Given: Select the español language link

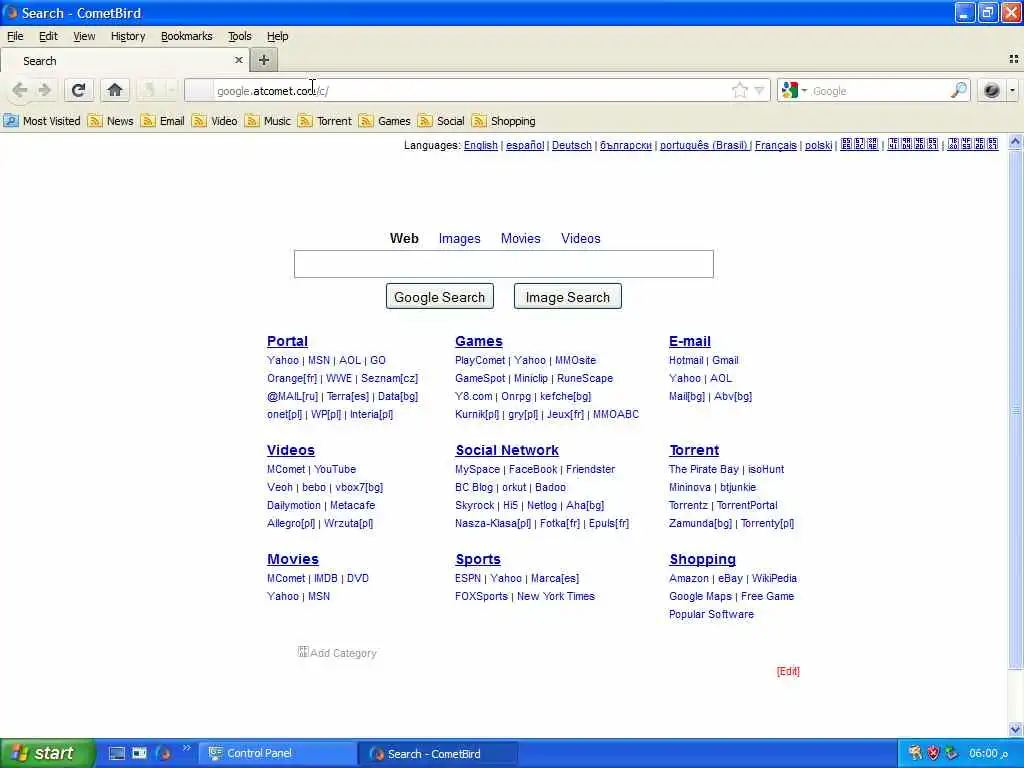Looking at the screenshot, I should [x=525, y=145].
